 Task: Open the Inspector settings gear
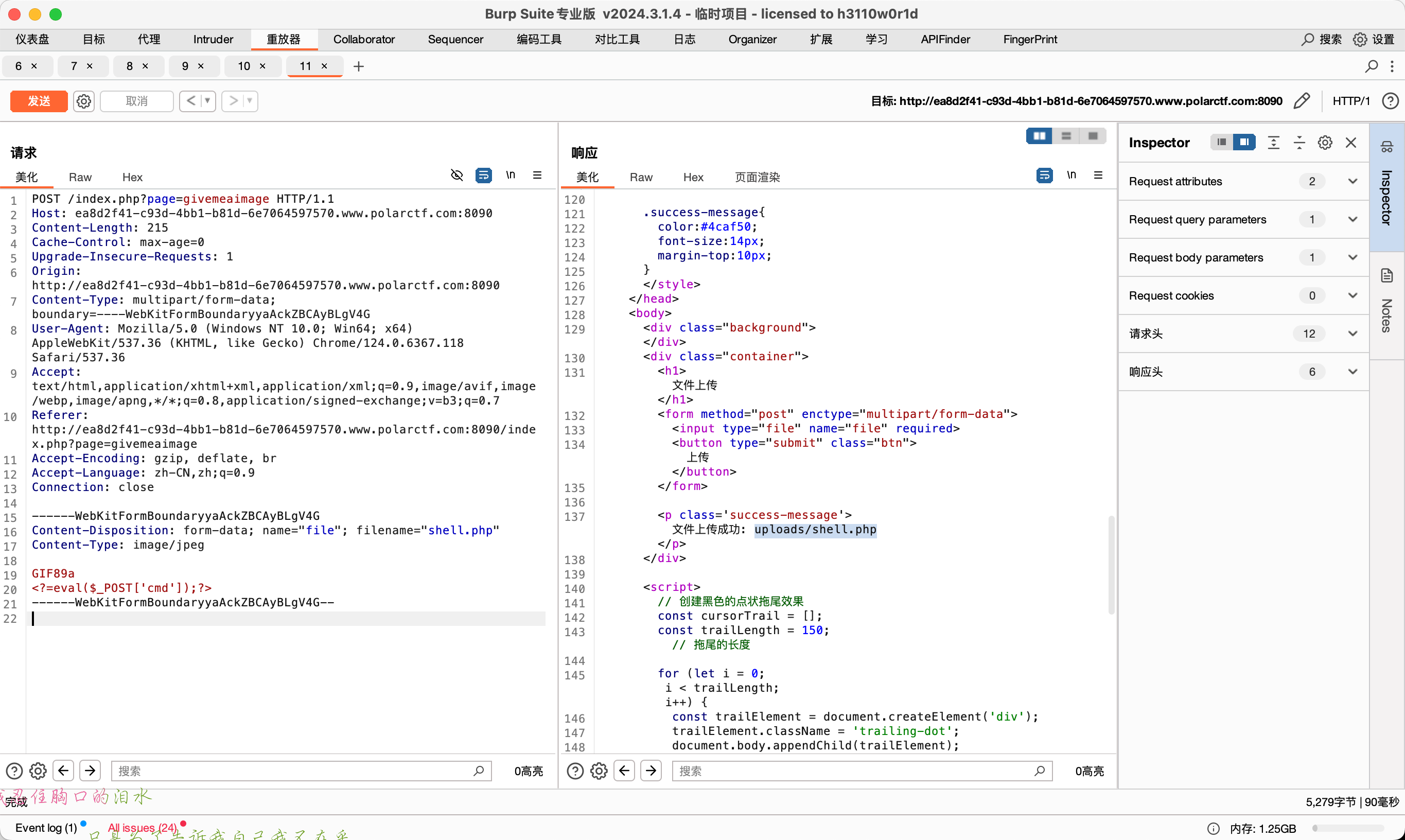[1325, 143]
